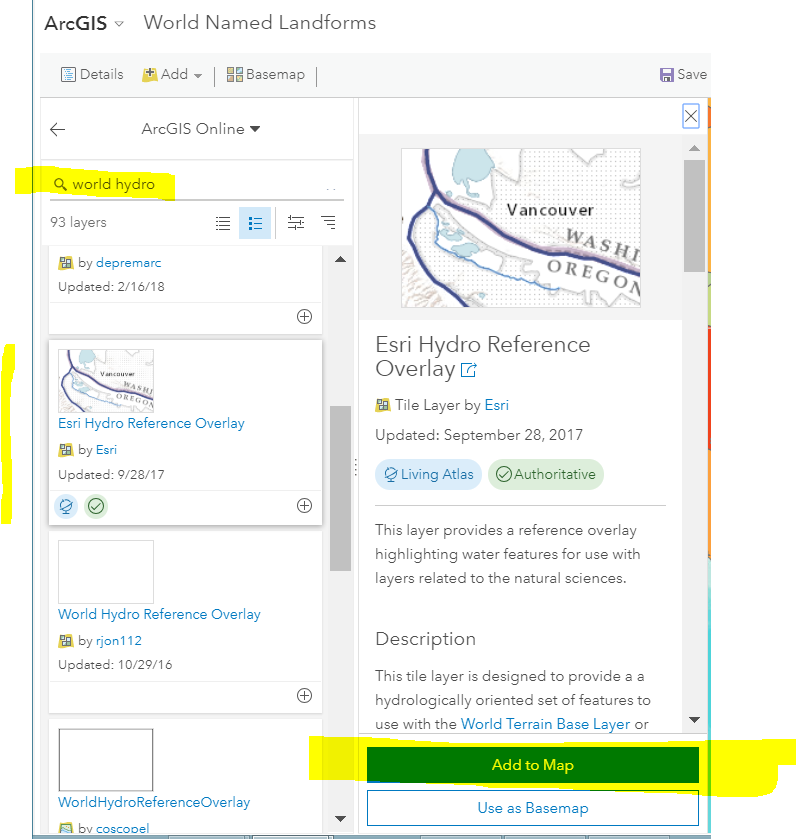
Task: Open the filter options icon
Action: tap(296, 223)
